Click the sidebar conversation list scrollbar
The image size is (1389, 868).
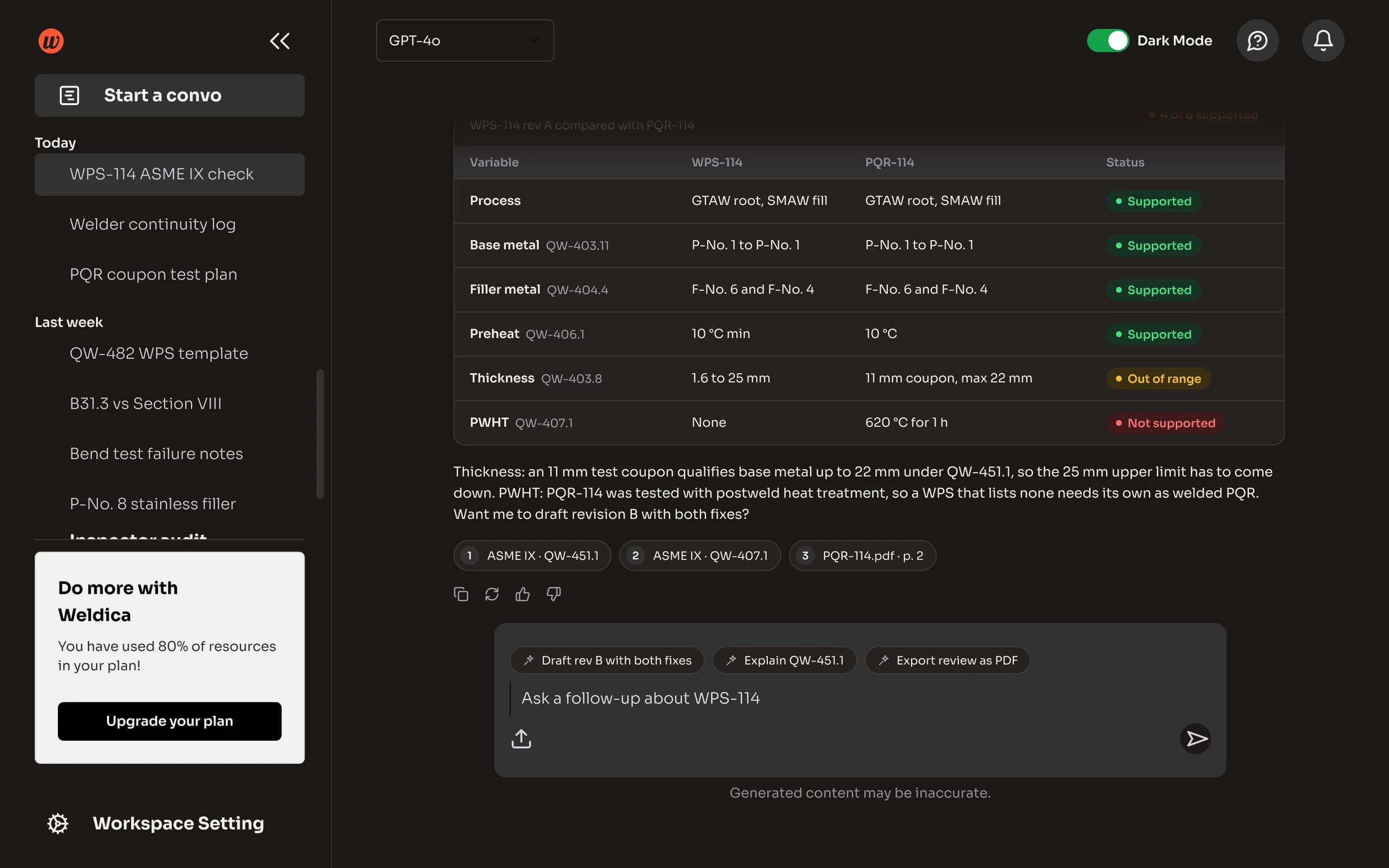pos(320,433)
